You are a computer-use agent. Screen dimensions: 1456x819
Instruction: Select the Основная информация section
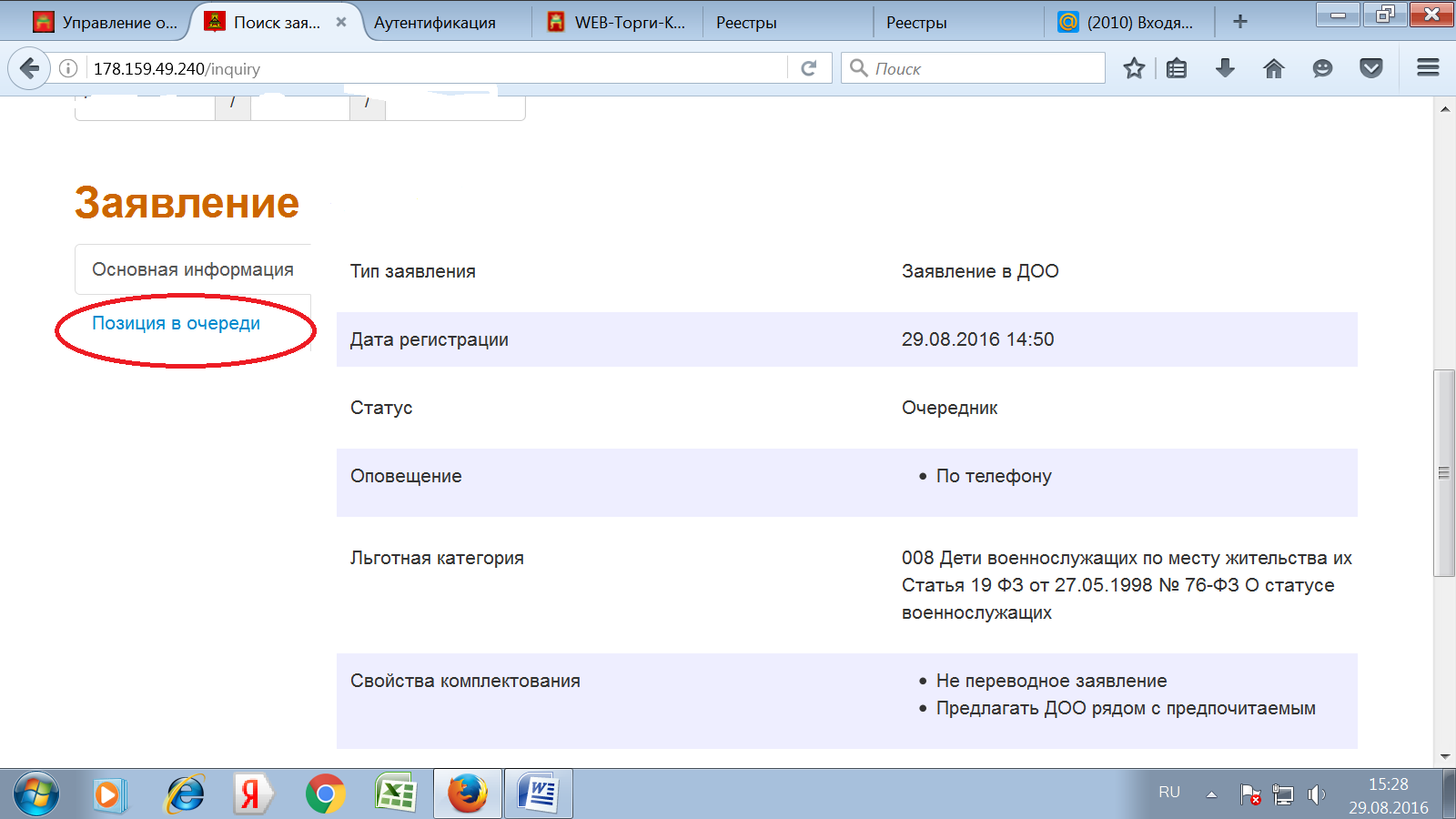192,268
